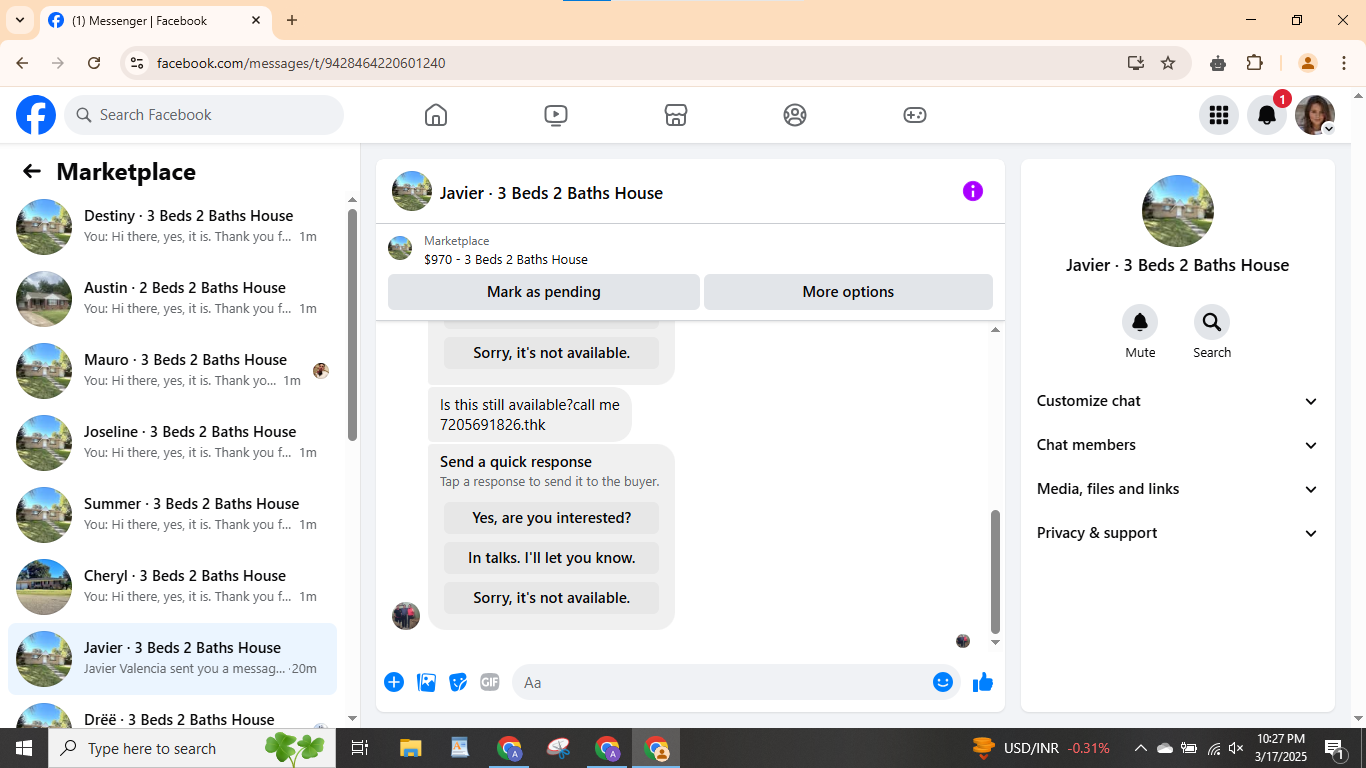
Task: Switch to Messenger | Facebook browser tab
Action: tap(156, 20)
